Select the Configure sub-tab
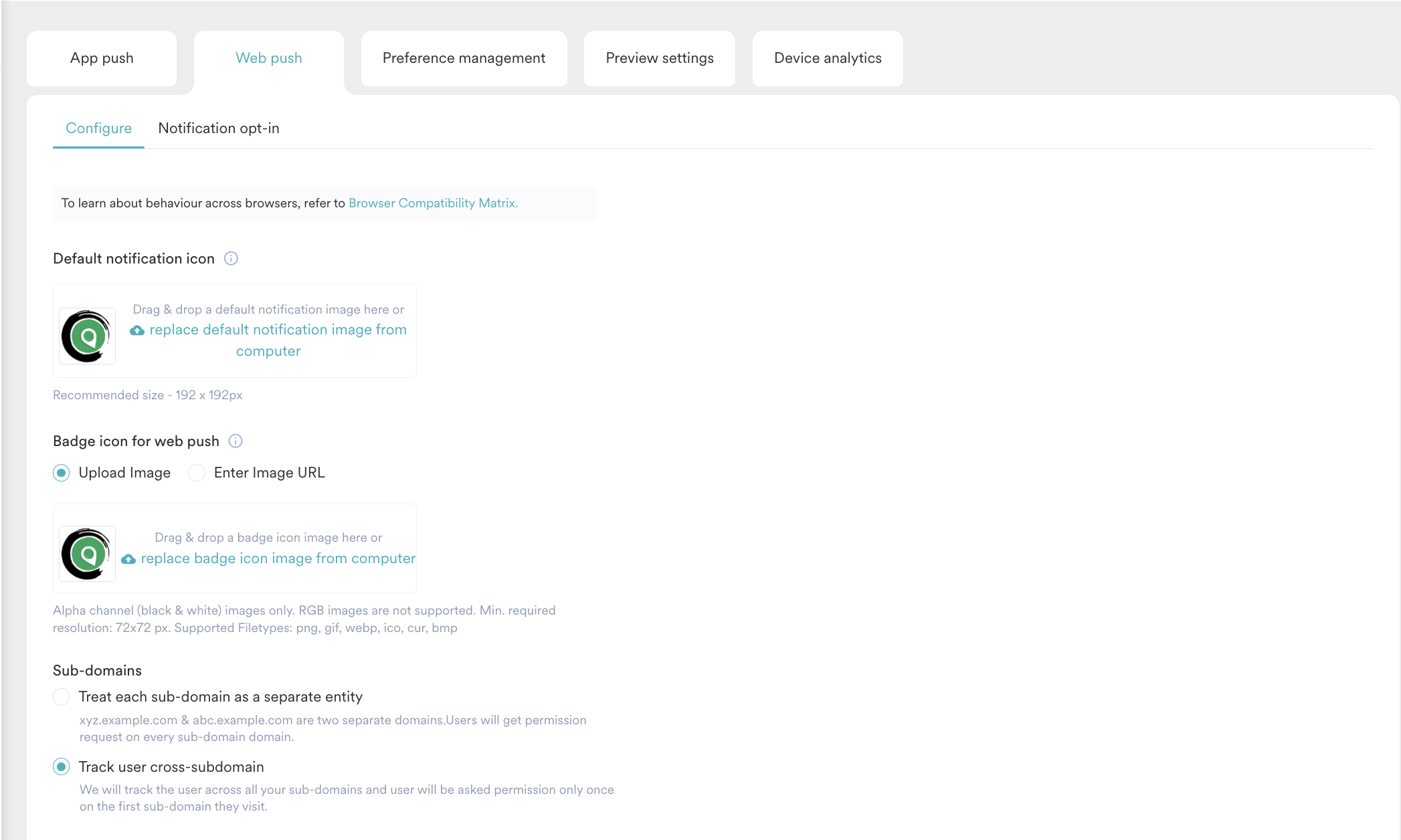The width and height of the screenshot is (1401, 840). pos(98,128)
